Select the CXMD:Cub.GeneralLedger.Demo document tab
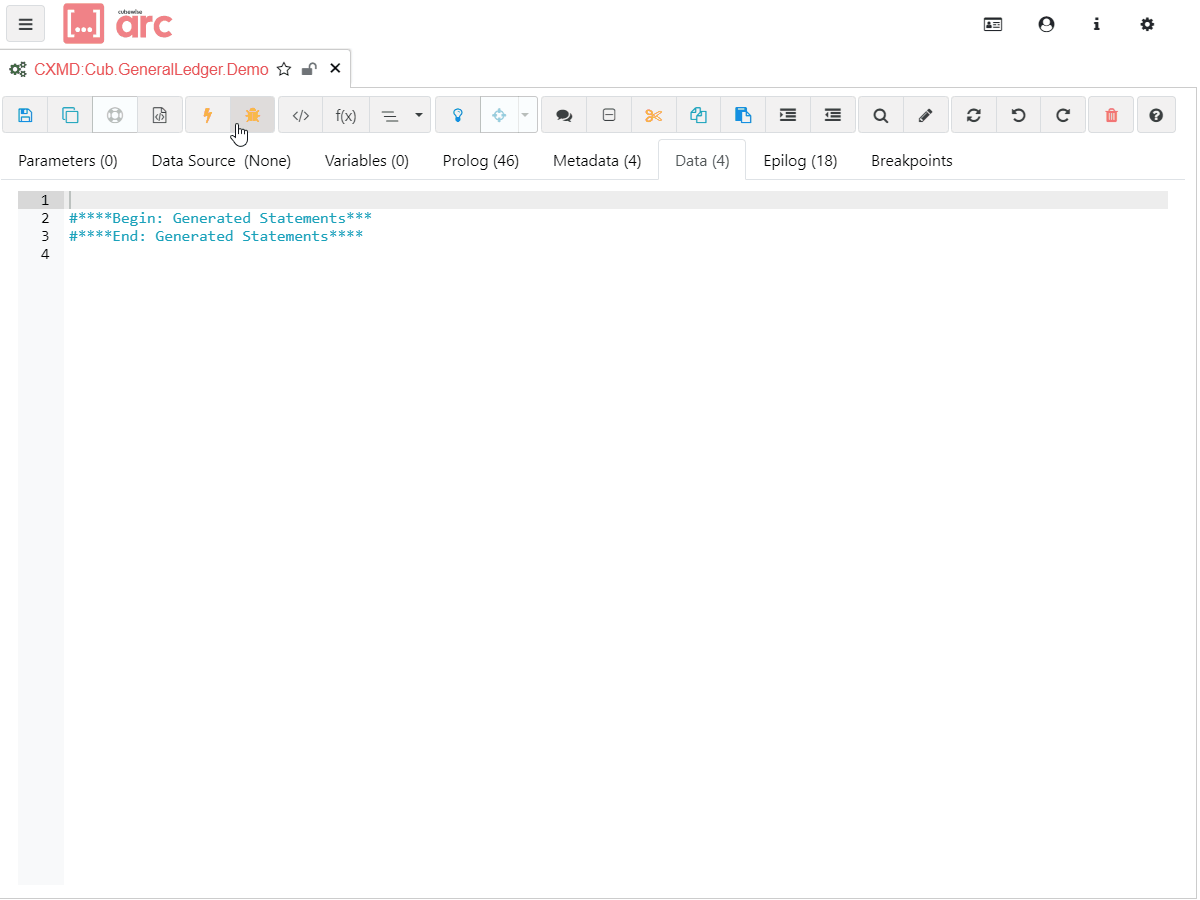 tap(151, 69)
